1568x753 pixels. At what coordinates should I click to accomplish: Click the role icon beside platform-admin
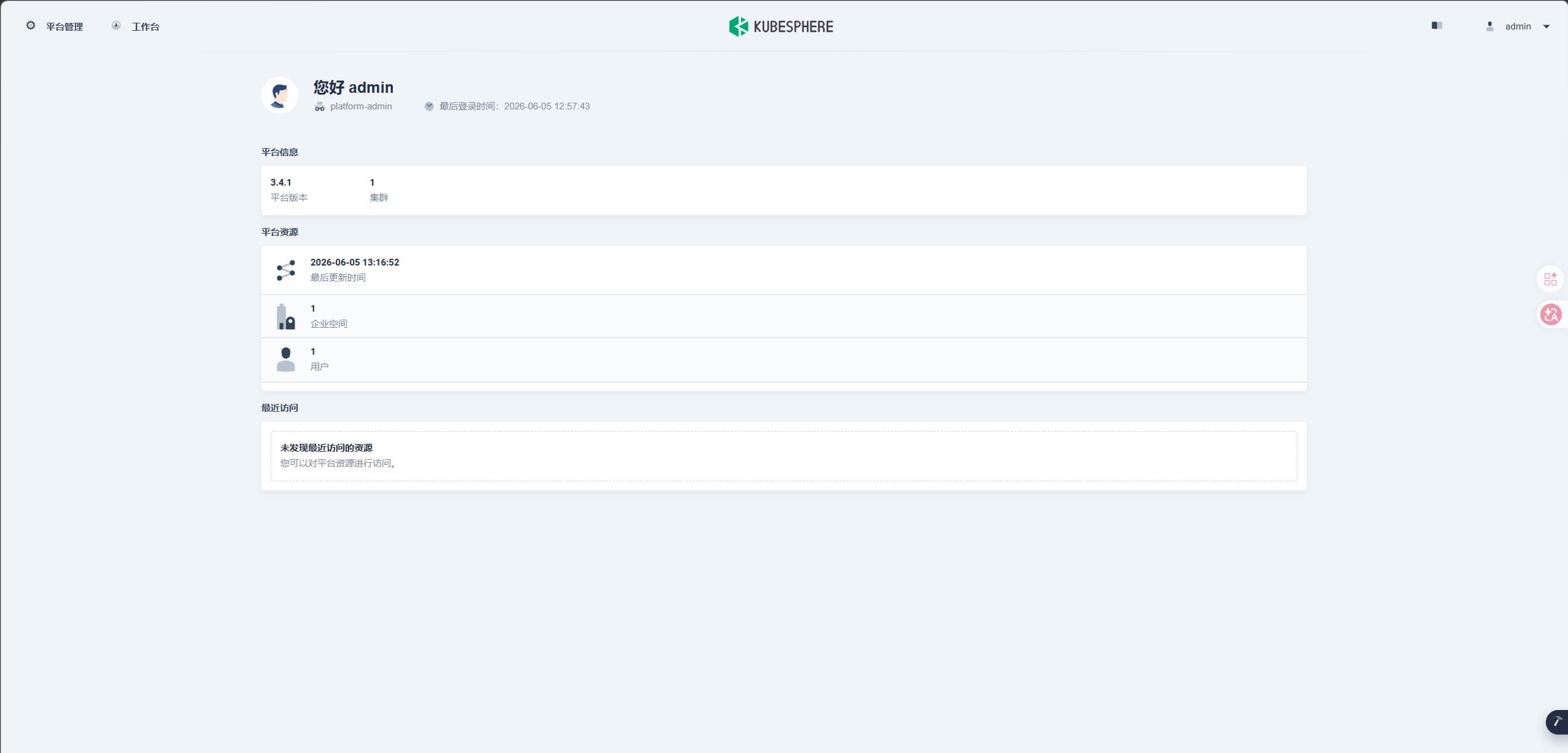tap(320, 106)
